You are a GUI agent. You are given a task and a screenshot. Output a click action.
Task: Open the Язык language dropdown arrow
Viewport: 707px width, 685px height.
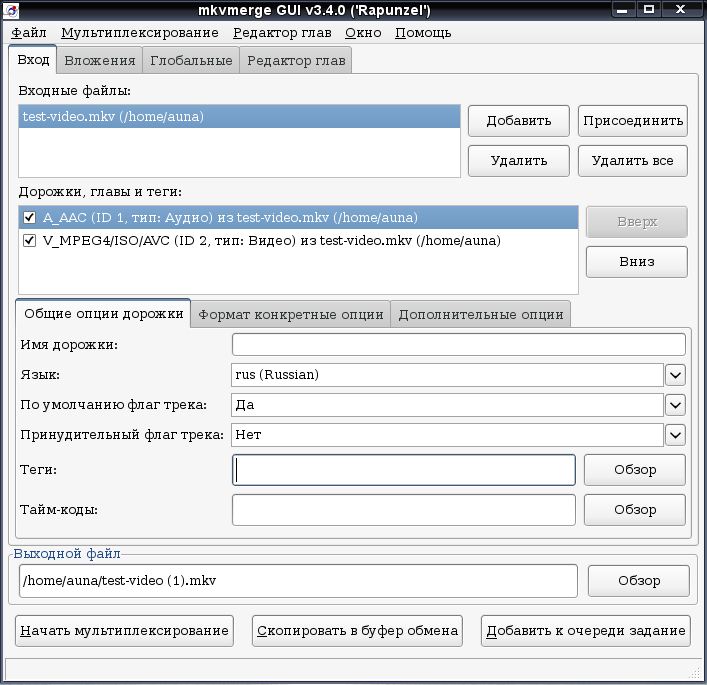click(x=675, y=375)
